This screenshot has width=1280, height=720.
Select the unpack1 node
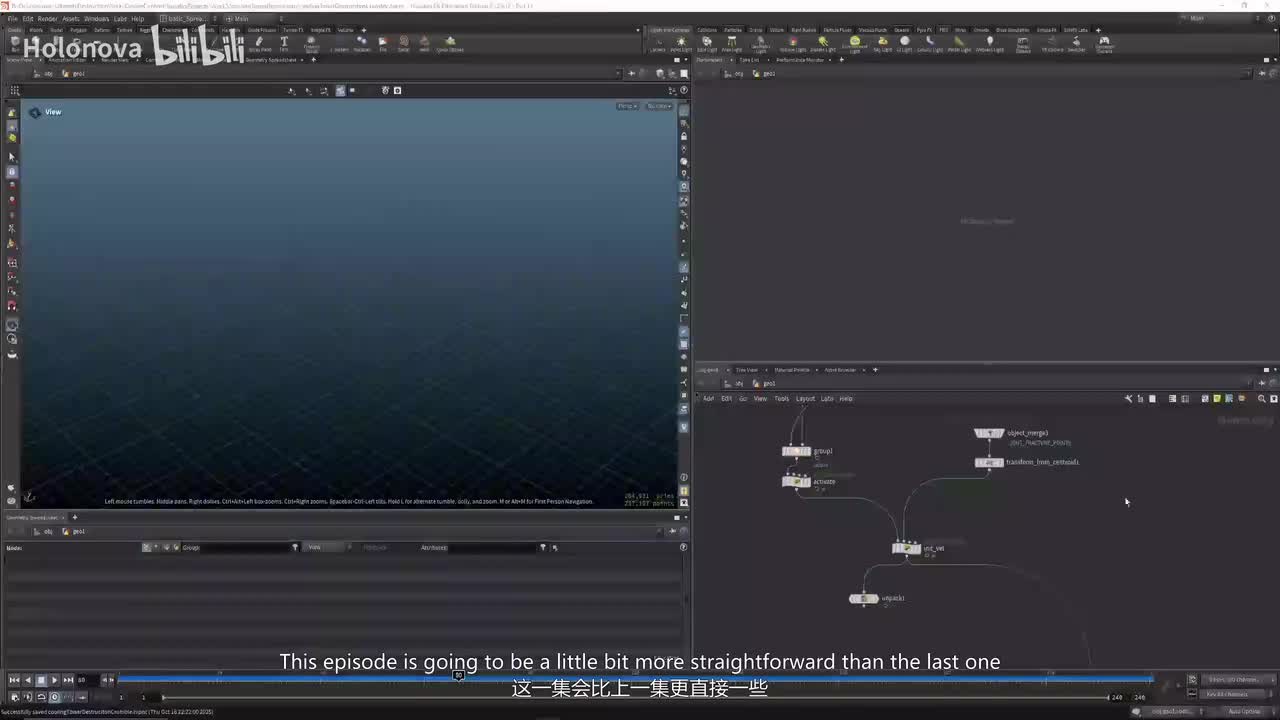(x=864, y=598)
